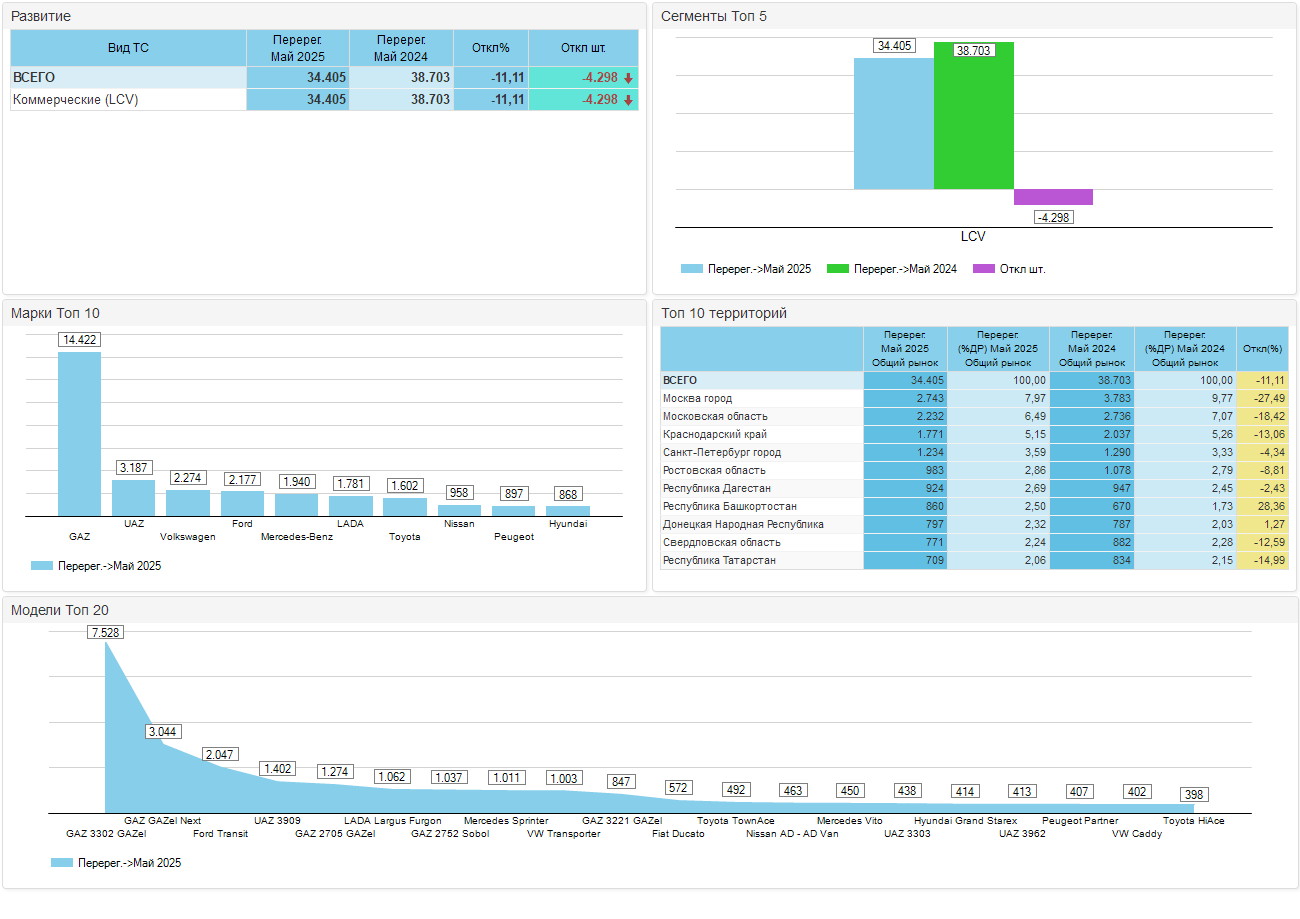Click the green Май 2024 legend swatch

[x=837, y=269]
